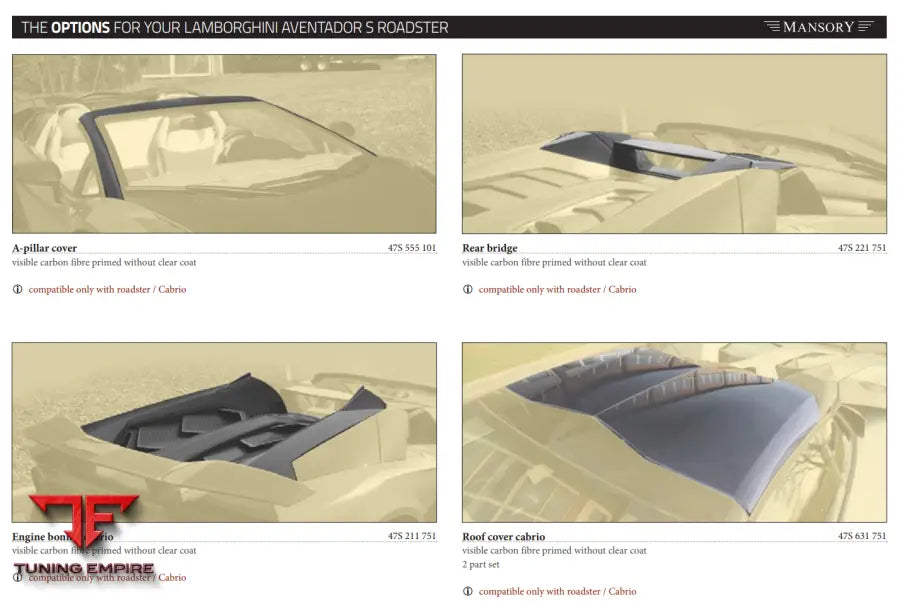This screenshot has height=604, width=900.
Task: Click the carbon fibre description under Roof cover cabrio
Action: (554, 551)
